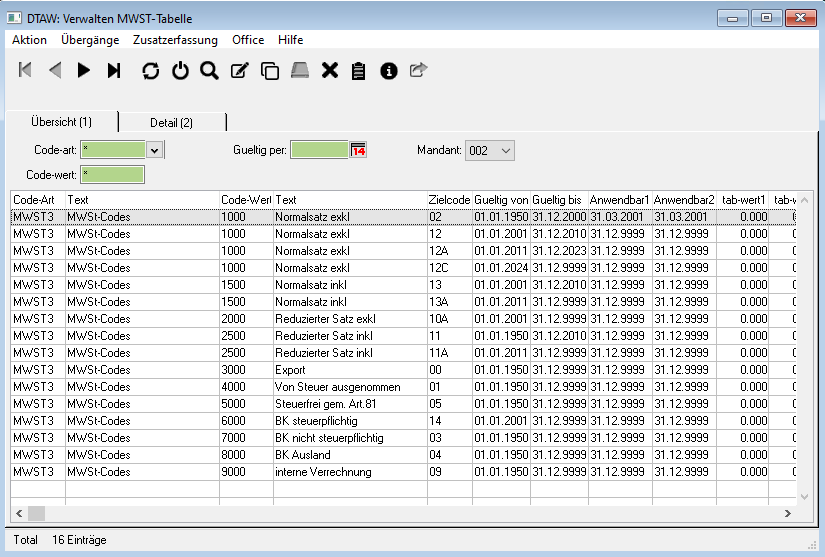Viewport: 825px width, 557px height.
Task: Jump to the last record
Action: pyautogui.click(x=114, y=70)
